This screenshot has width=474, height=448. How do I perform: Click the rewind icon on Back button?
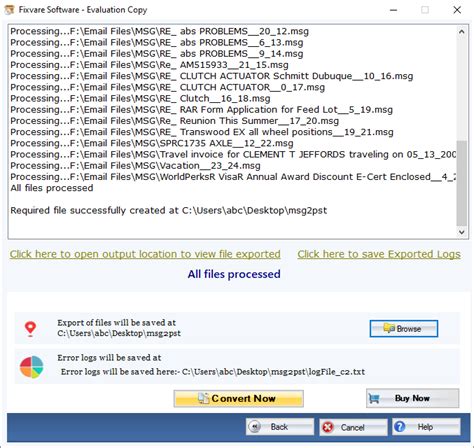[x=255, y=427]
